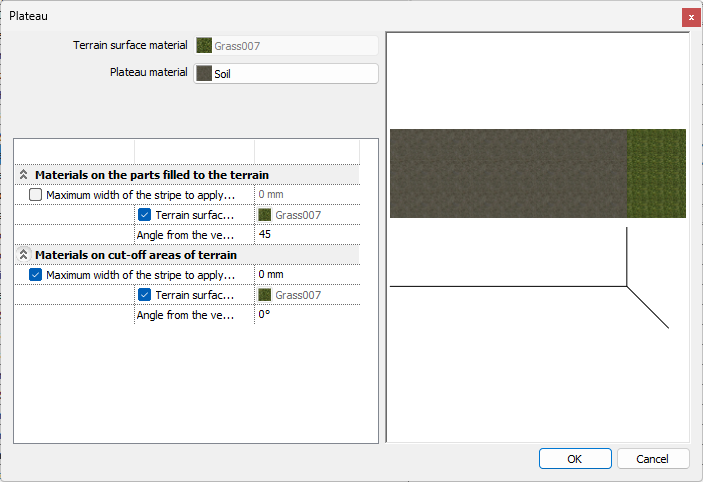703x482 pixels.
Task: Click the grass texture strip in preview
Action: click(656, 173)
